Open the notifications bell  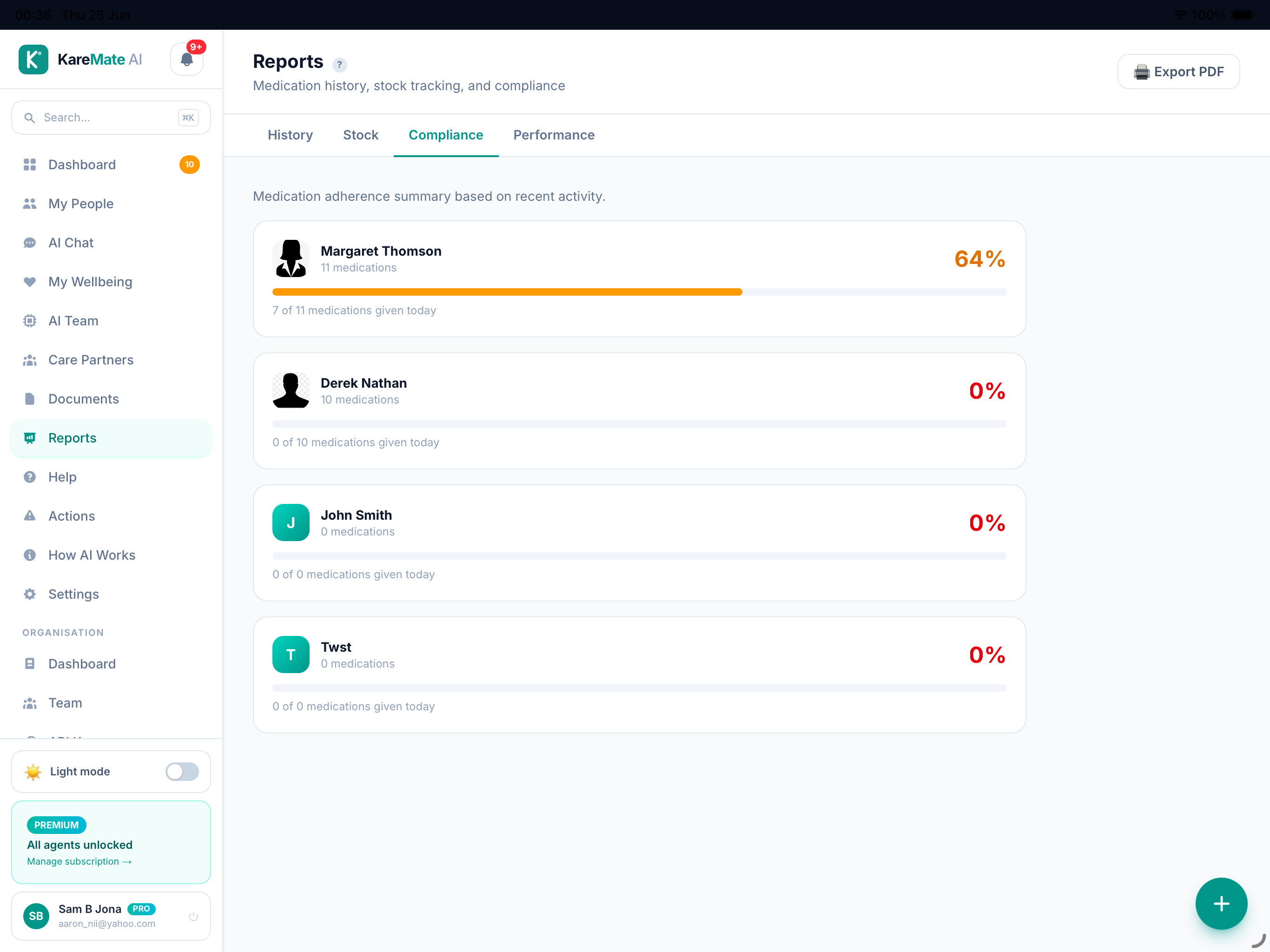186,59
